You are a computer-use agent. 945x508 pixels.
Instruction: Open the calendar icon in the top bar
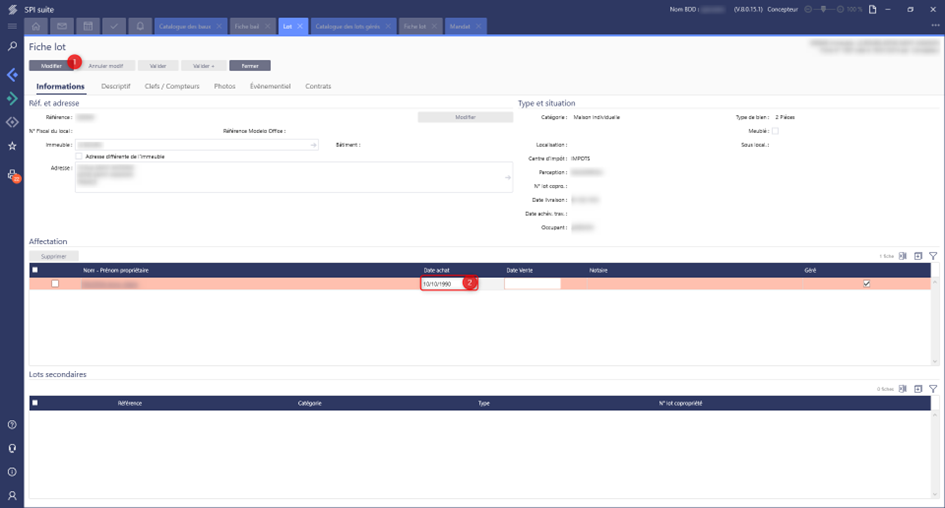[x=88, y=26]
